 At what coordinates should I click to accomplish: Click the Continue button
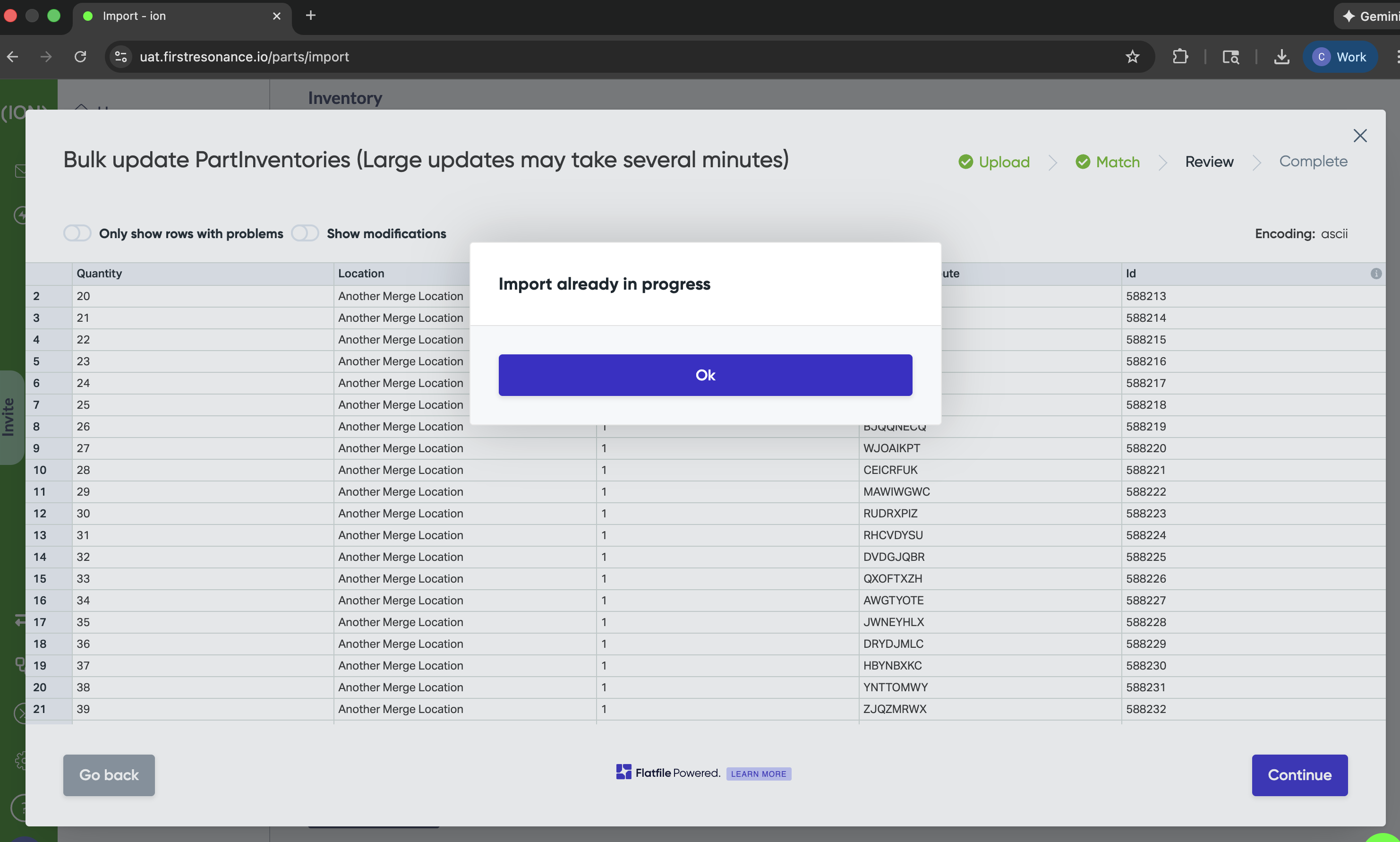pyautogui.click(x=1300, y=775)
